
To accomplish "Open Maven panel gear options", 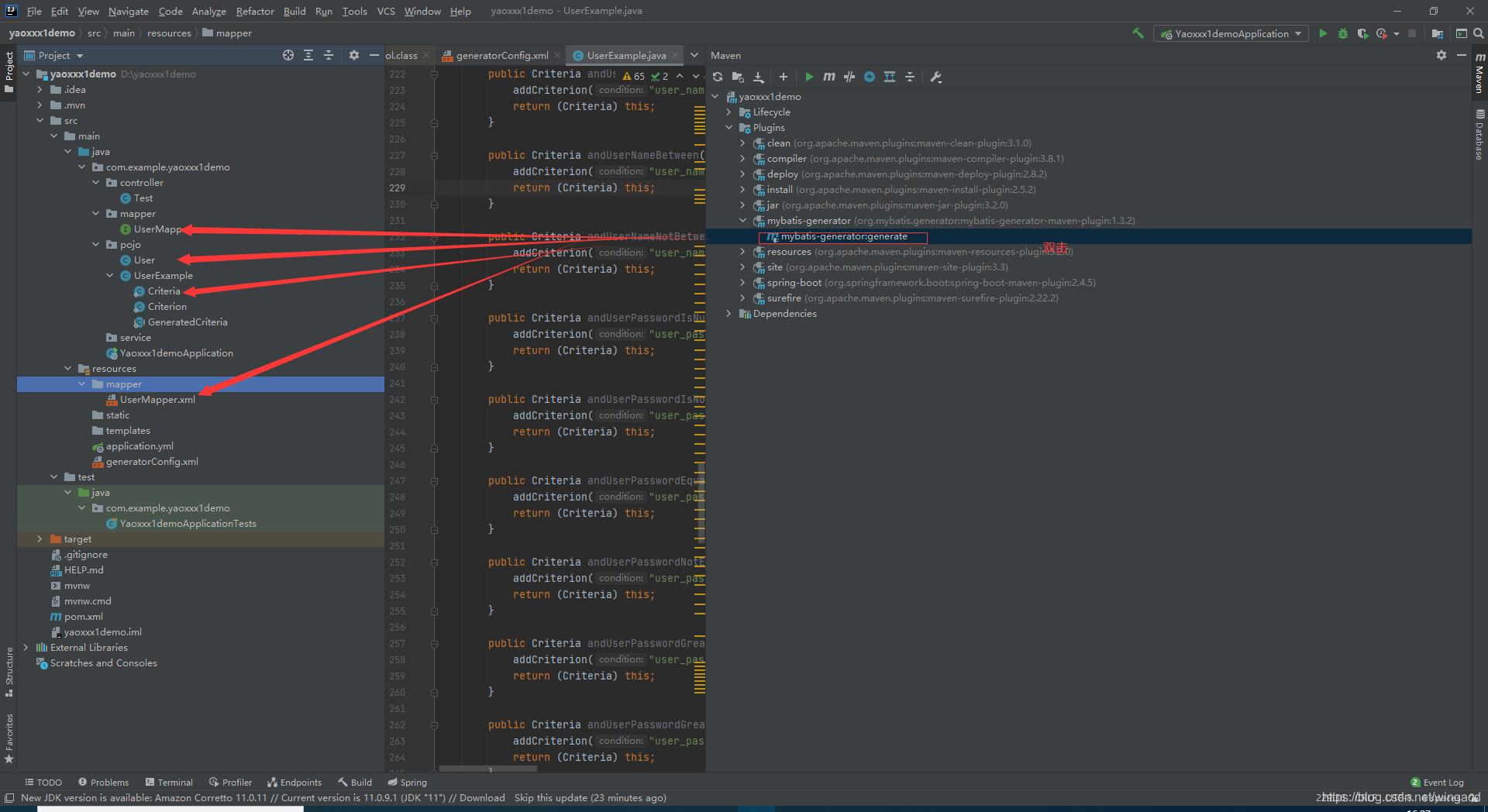I will point(1441,55).
